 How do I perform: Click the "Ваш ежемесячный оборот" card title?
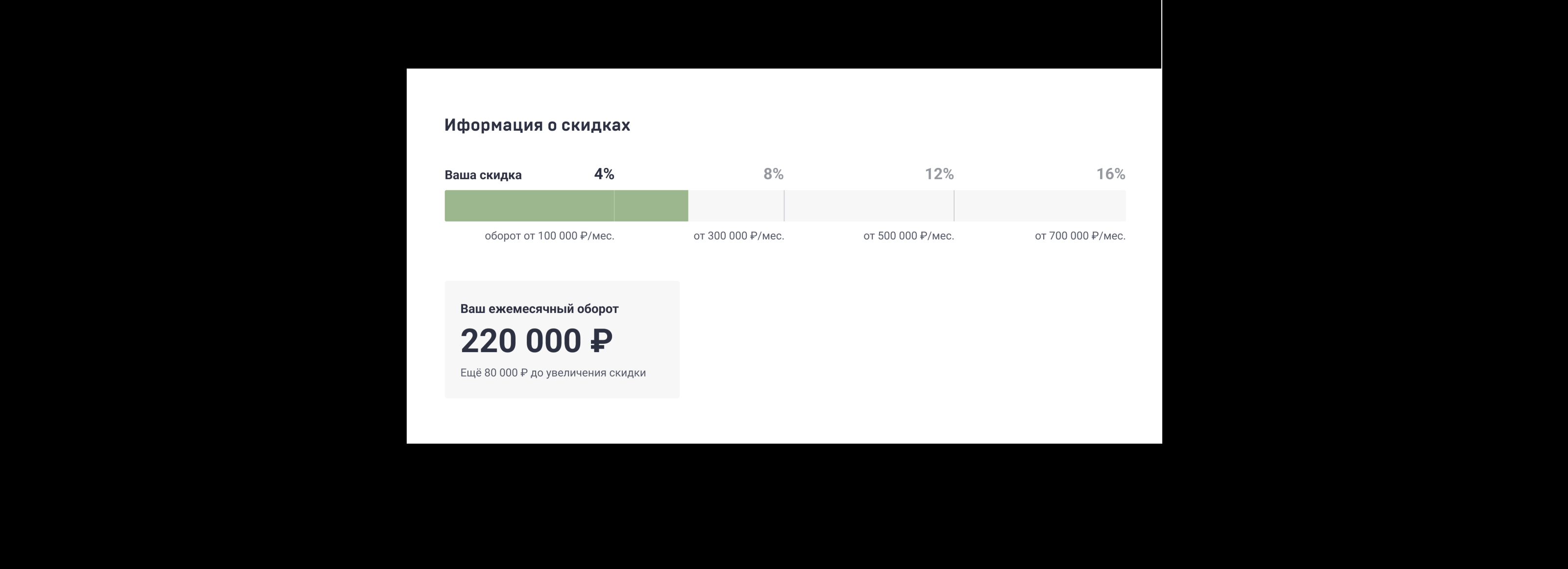539,309
